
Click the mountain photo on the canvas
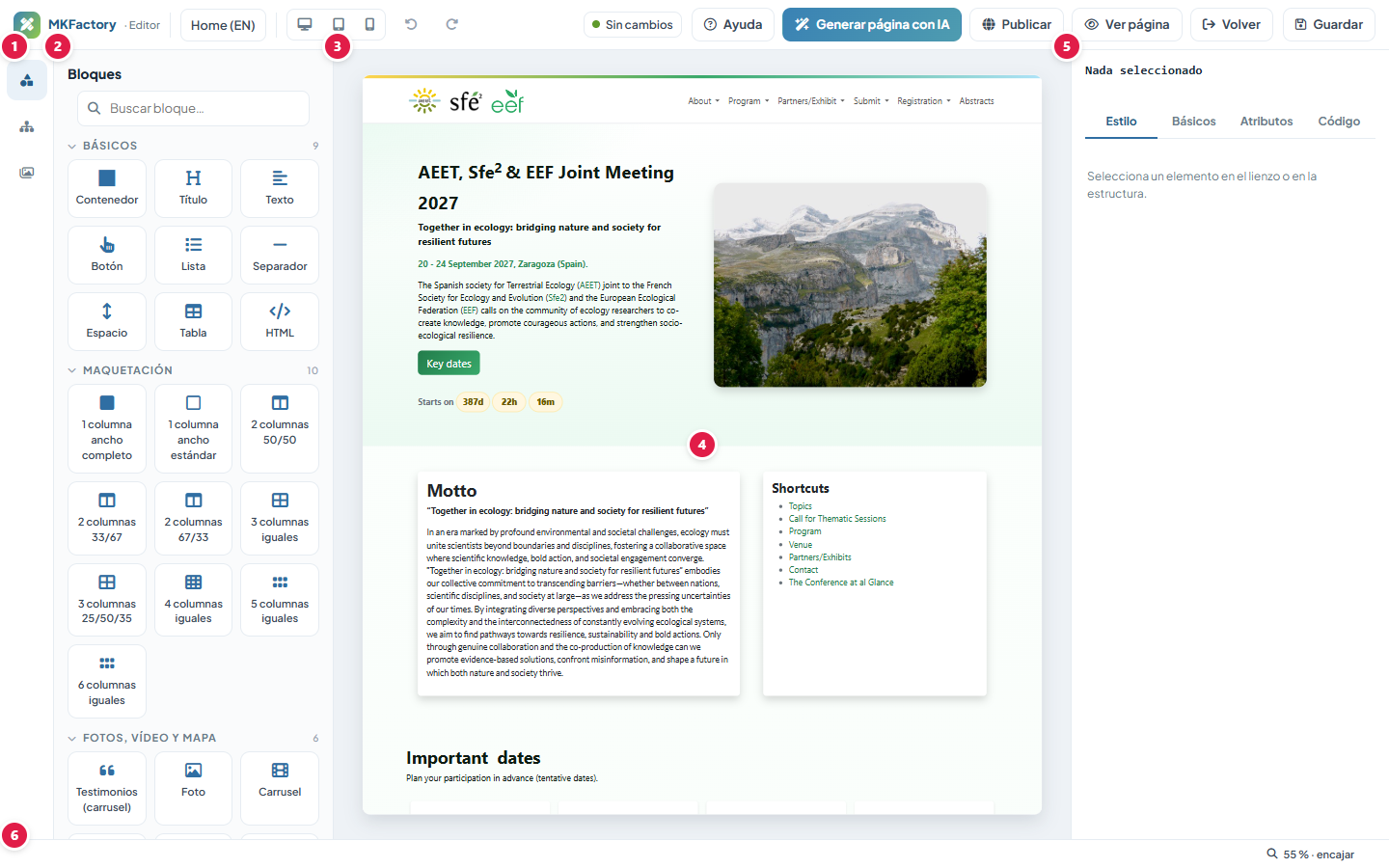pyautogui.click(x=850, y=285)
